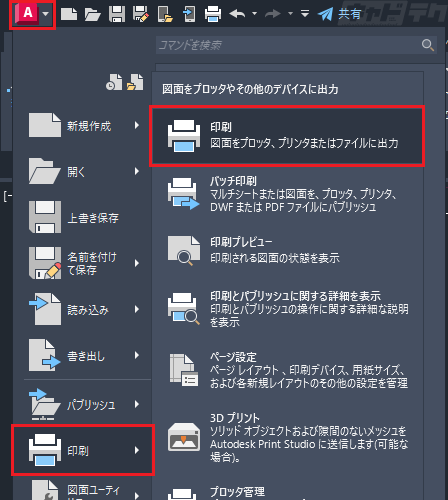The height and width of the screenshot is (500, 448).
Task: Click the Print icon in quick access toolbar
Action: (213, 14)
